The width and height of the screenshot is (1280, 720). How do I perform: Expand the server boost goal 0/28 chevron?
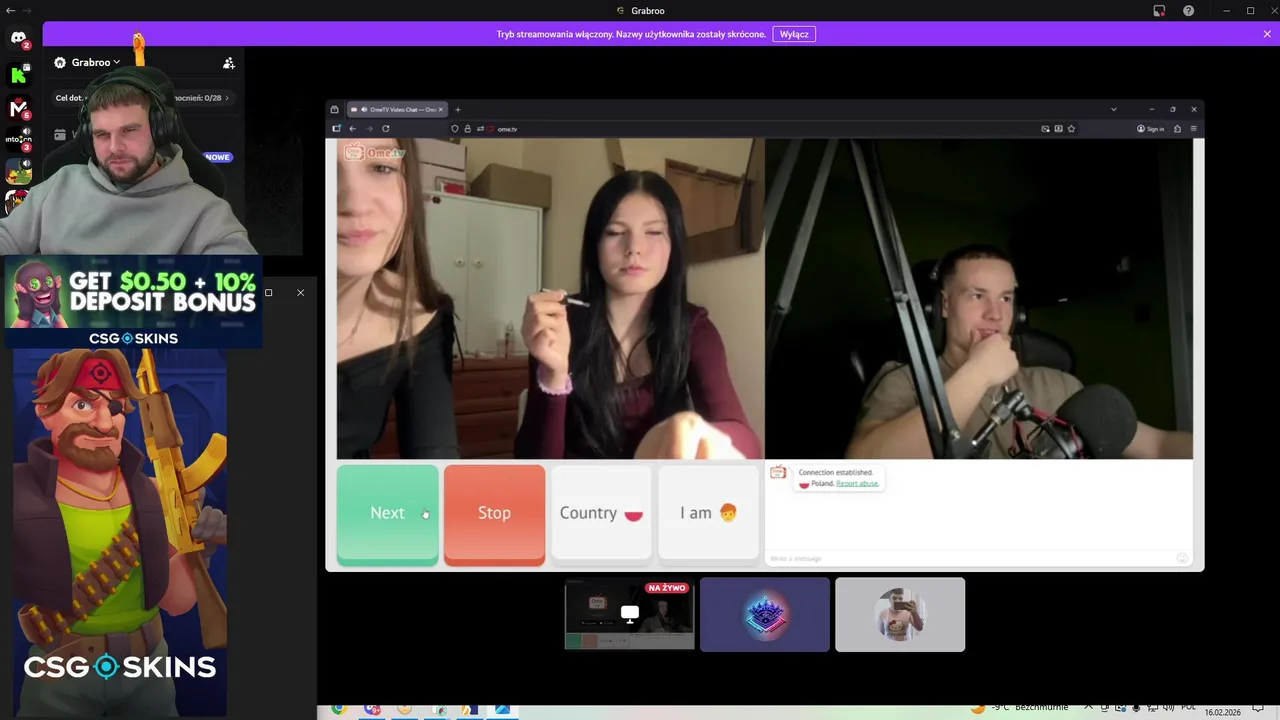click(227, 98)
